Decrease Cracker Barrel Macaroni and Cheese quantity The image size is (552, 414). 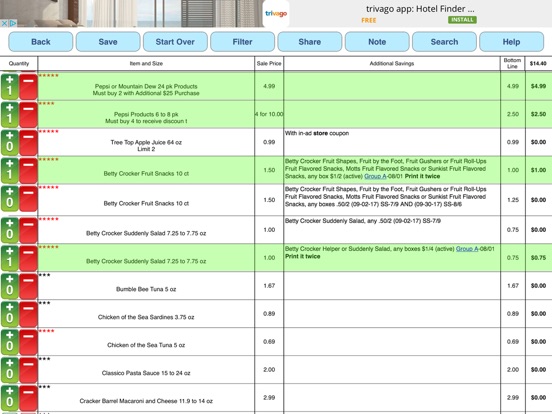28,398
